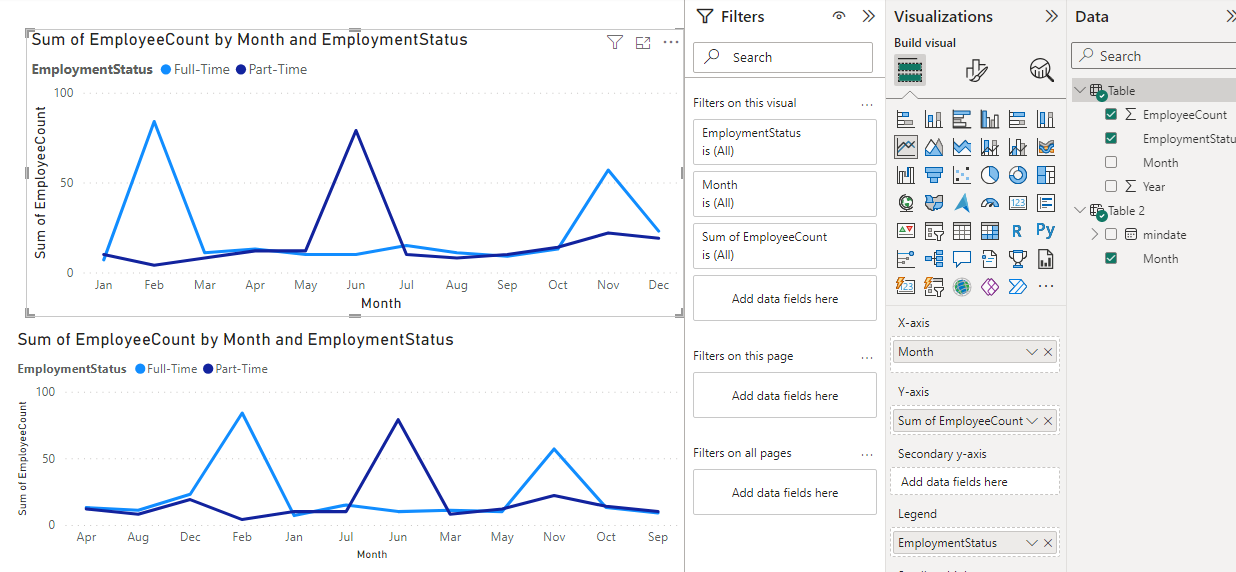The width and height of the screenshot is (1236, 572).
Task: Switch to the Build visual tab
Action: (910, 69)
